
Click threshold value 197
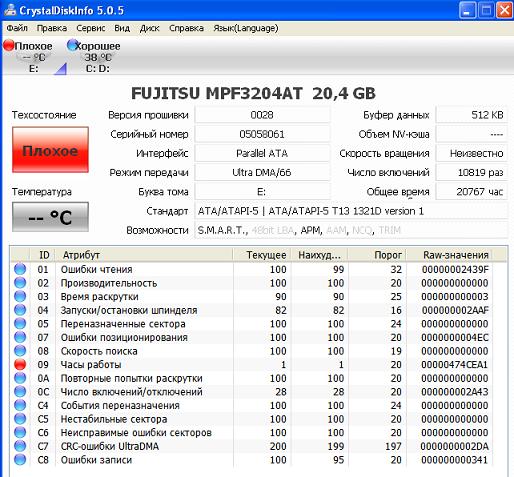click(393, 446)
